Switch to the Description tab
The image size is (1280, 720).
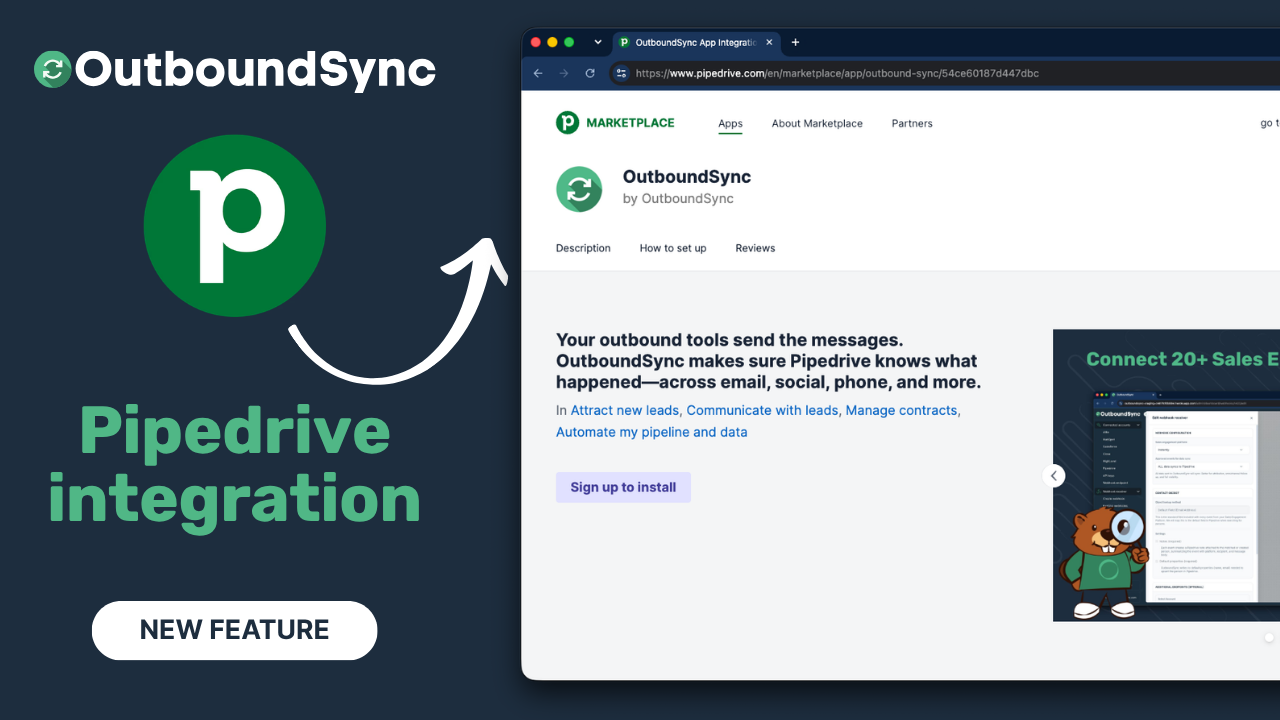tap(583, 248)
